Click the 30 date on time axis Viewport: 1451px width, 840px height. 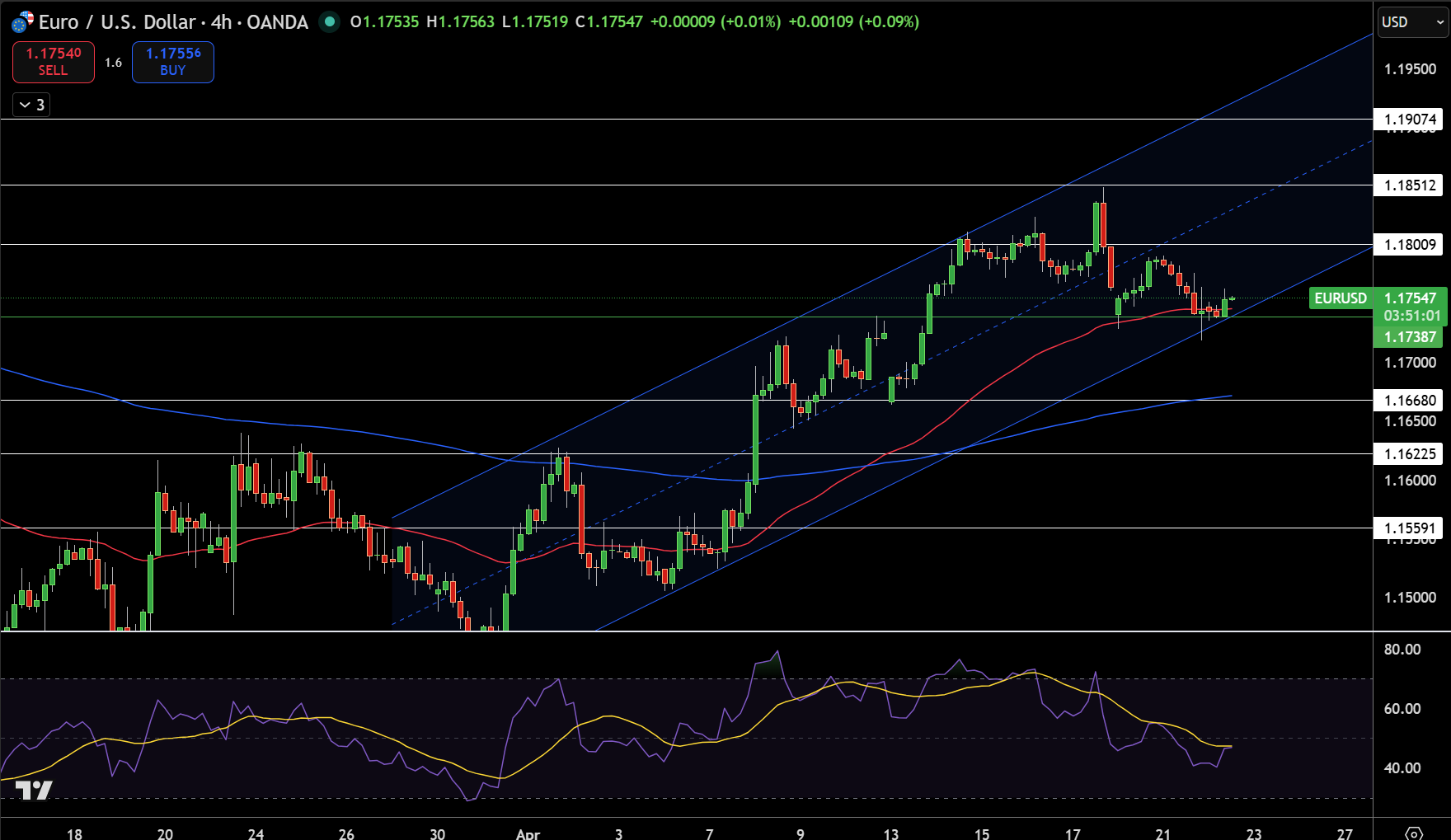tap(437, 833)
